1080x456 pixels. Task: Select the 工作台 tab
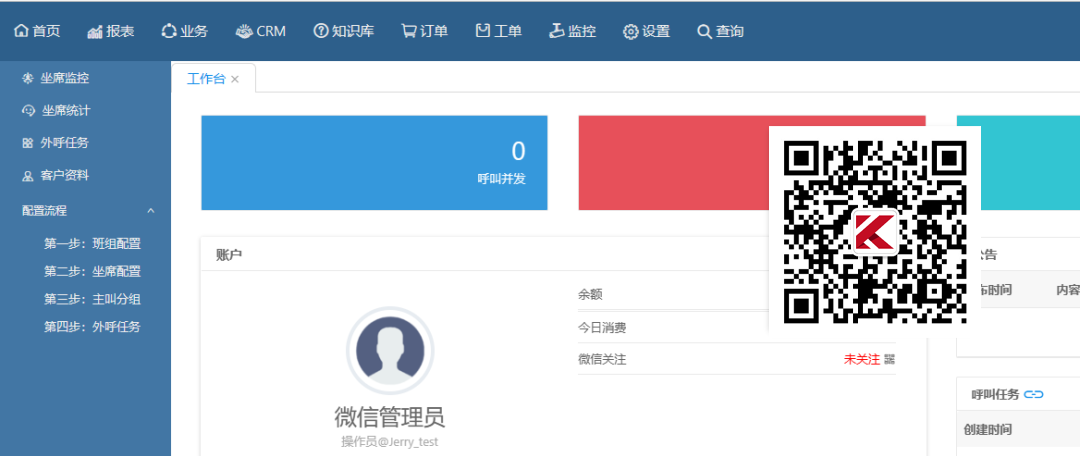(206, 79)
